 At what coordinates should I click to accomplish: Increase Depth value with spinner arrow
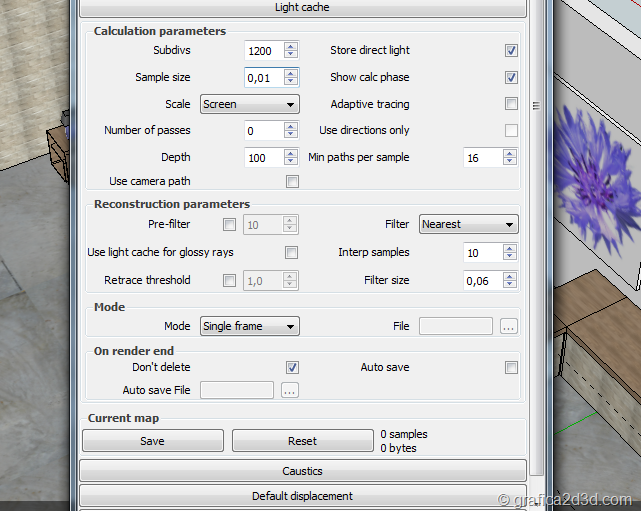(x=291, y=153)
